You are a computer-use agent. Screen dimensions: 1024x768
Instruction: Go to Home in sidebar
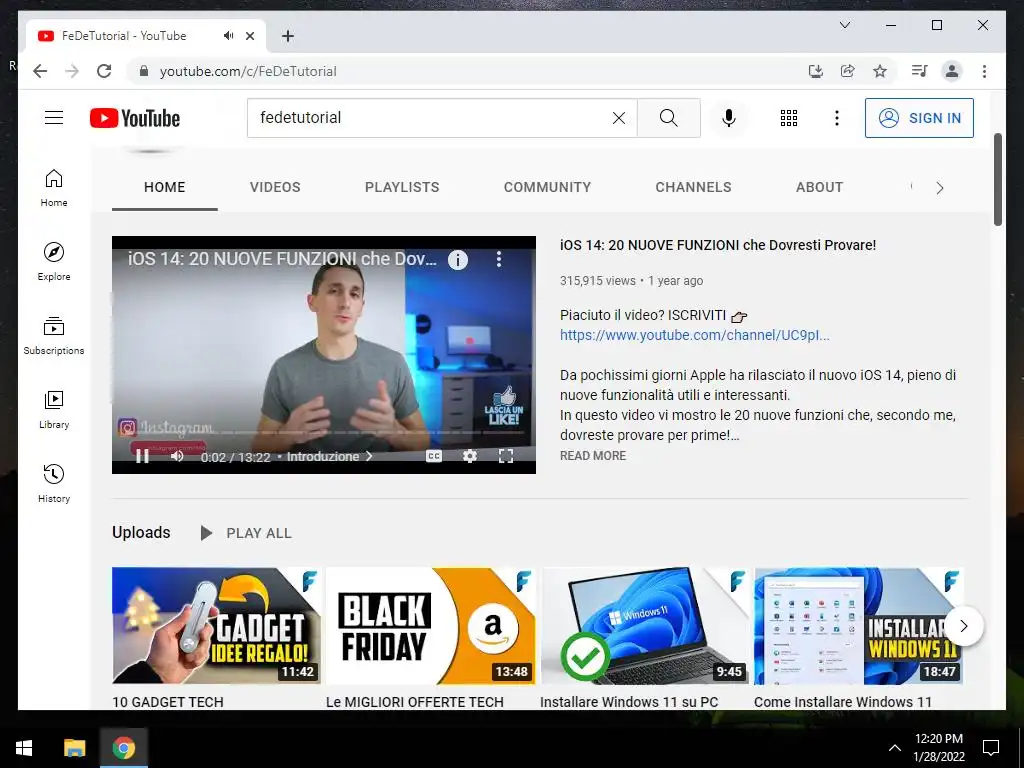point(54,188)
